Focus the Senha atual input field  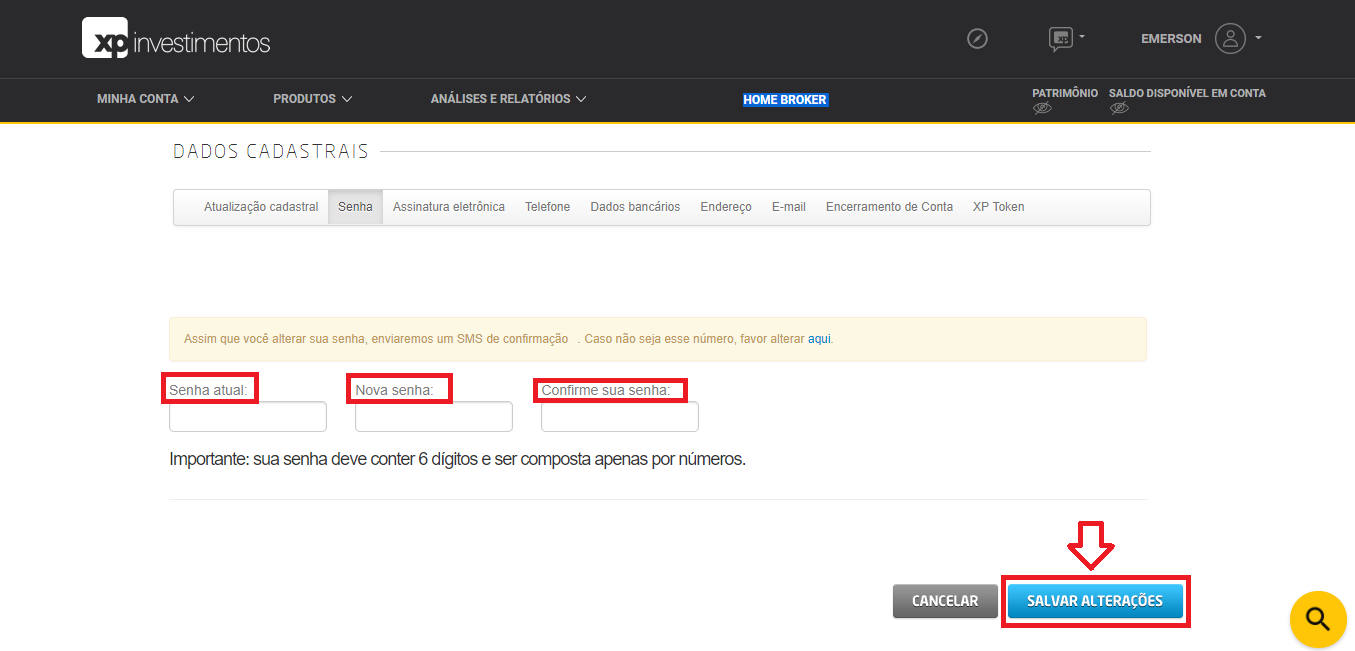pos(248,416)
